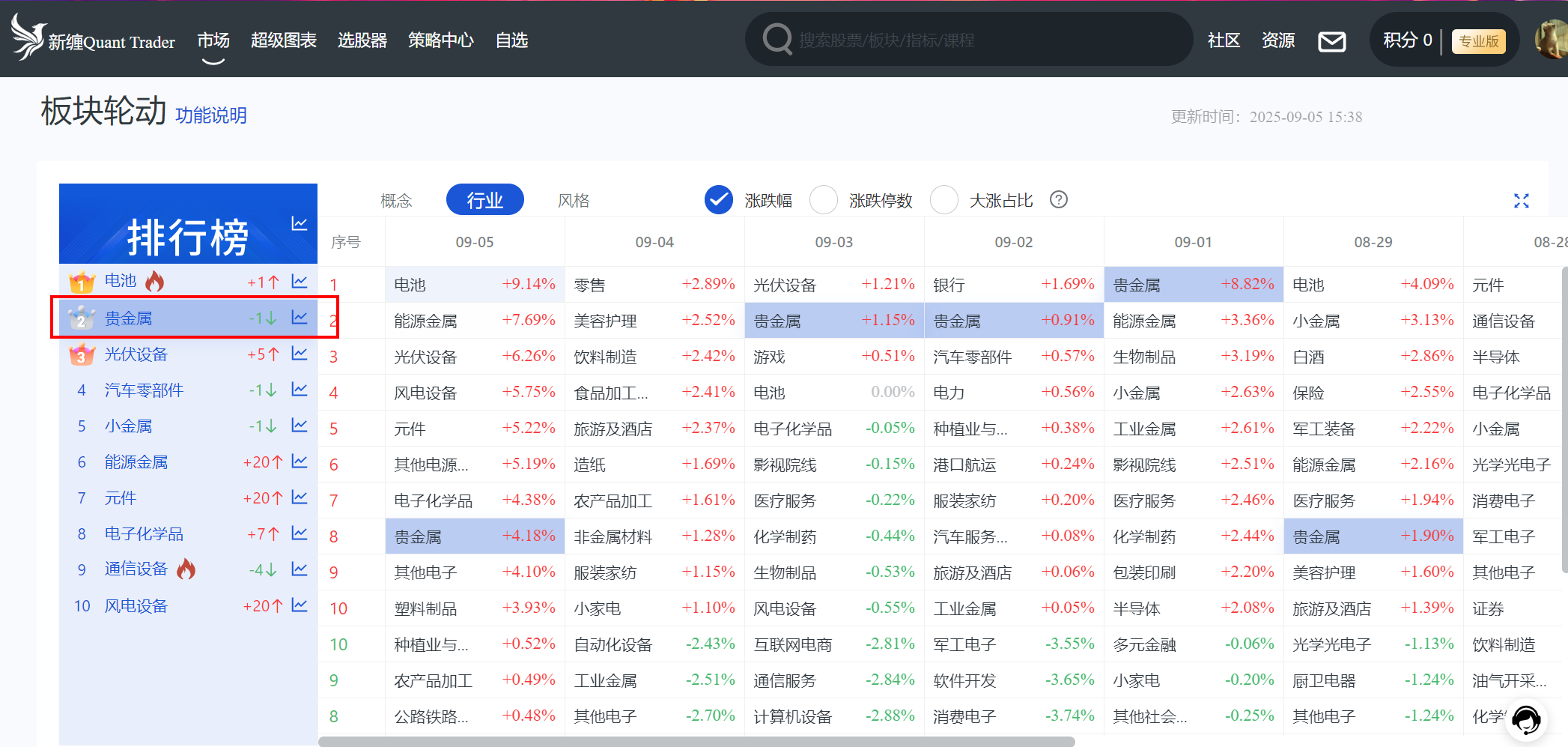Screen dimensions: 1568x747
Task: Open the 超级图表 menu
Action: coord(283,40)
